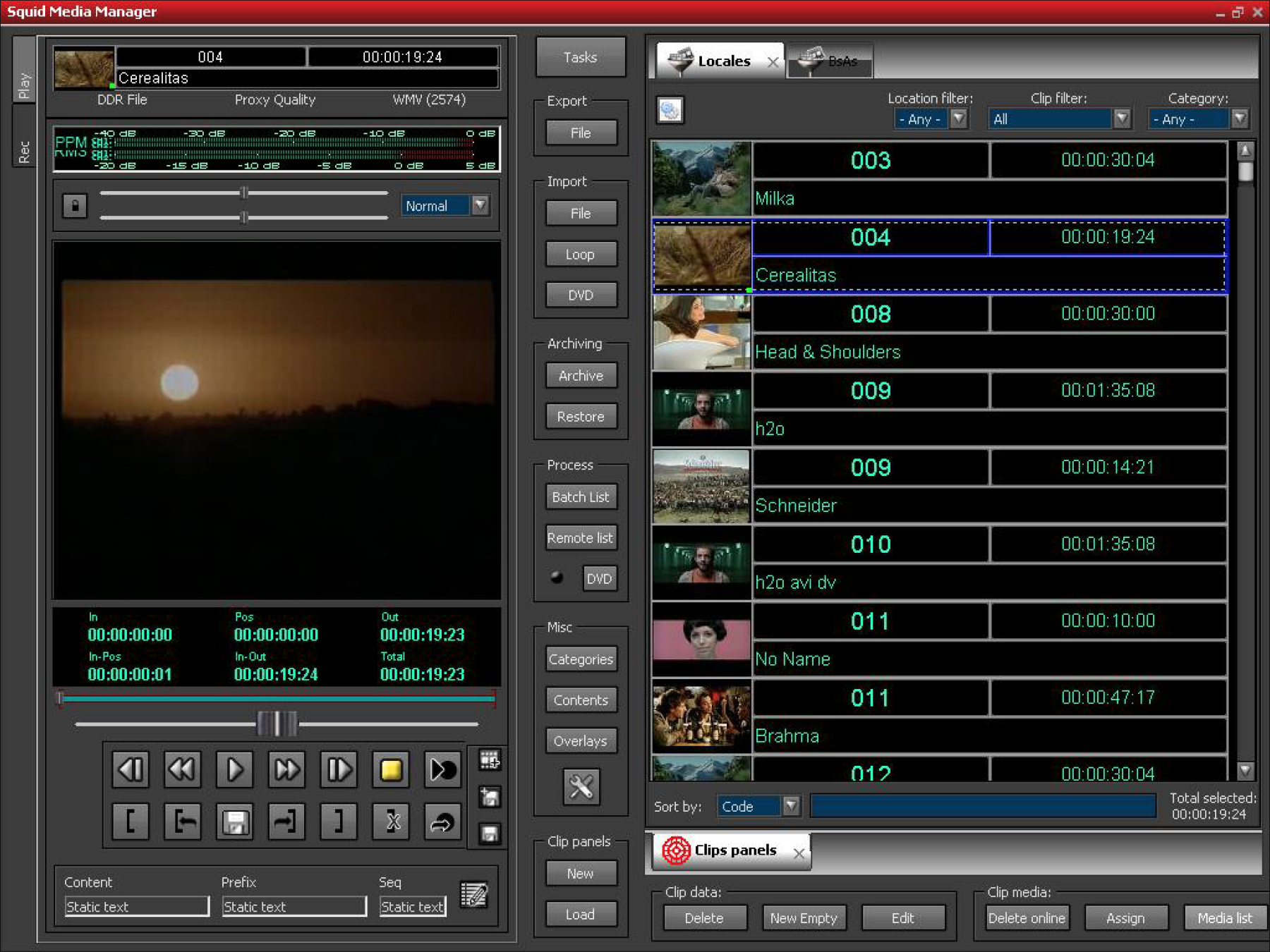This screenshot has height=952, width=1270.
Task: Click the floppy disk save icon
Action: (x=235, y=822)
